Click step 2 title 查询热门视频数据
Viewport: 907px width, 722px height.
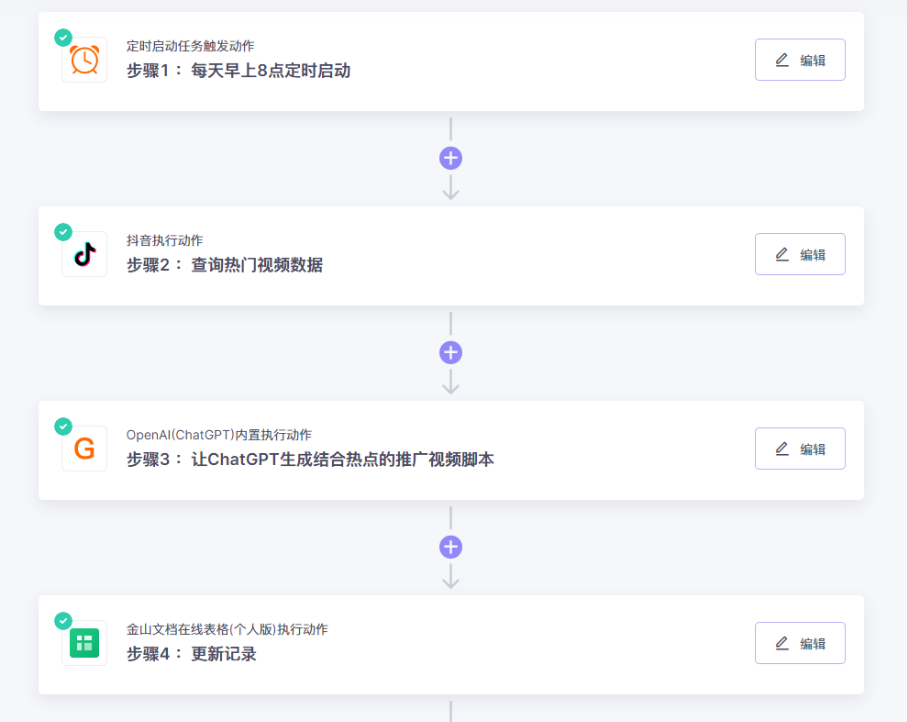click(x=256, y=265)
